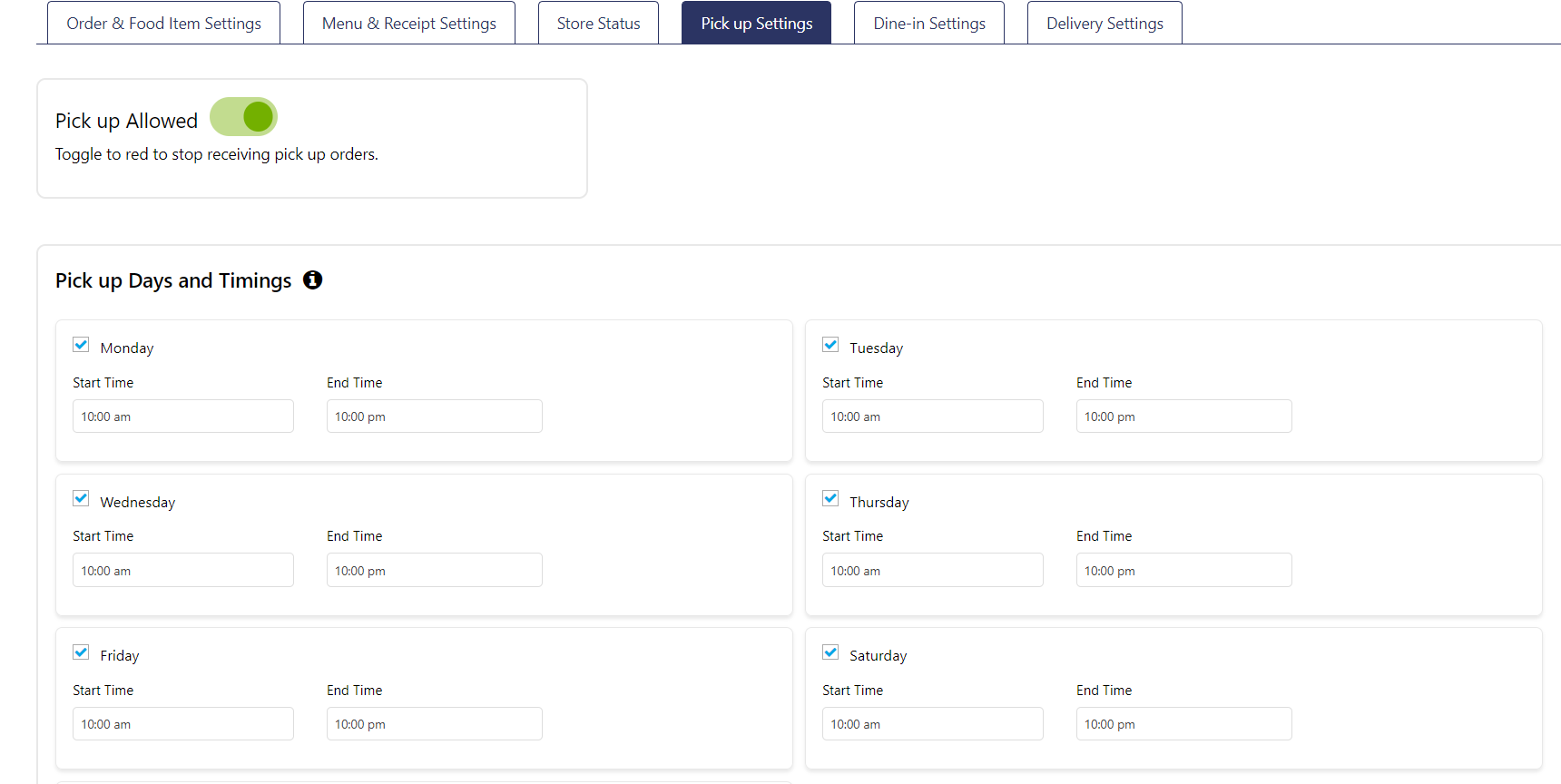Toggle the Saturday checkbox
Viewport: 1561px width, 784px height.
(x=830, y=652)
